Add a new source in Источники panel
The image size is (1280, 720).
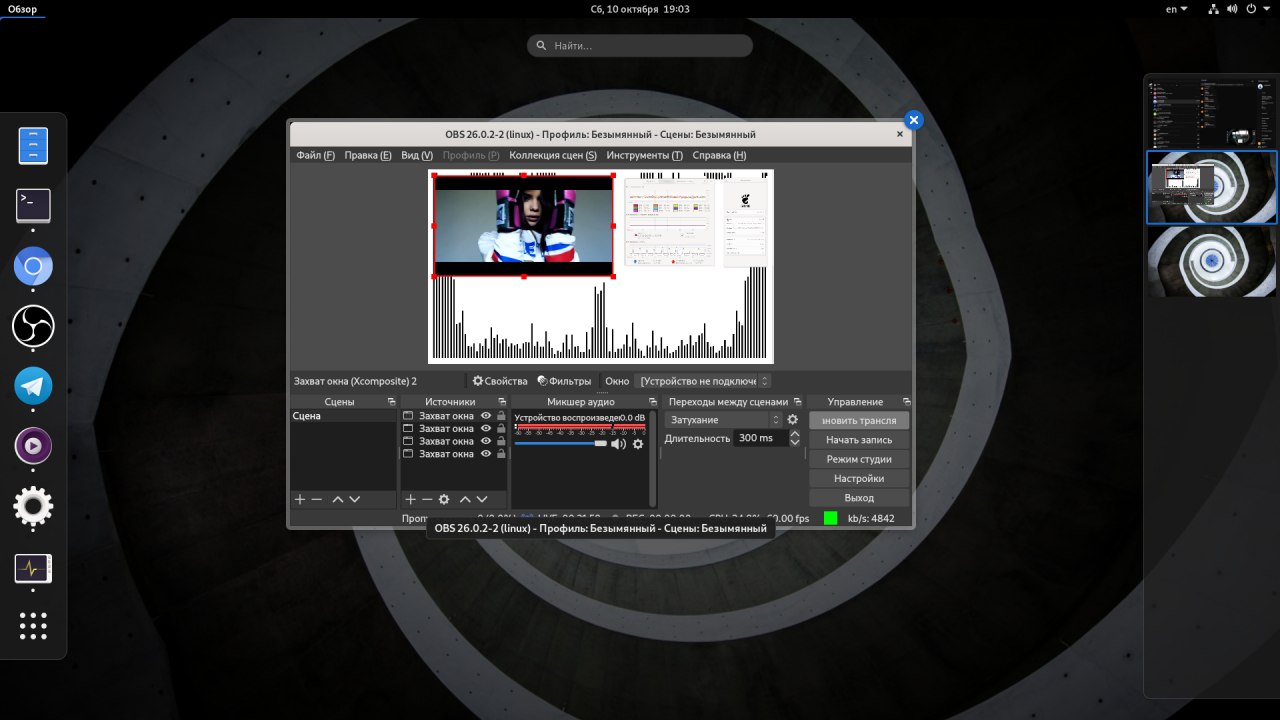410,499
